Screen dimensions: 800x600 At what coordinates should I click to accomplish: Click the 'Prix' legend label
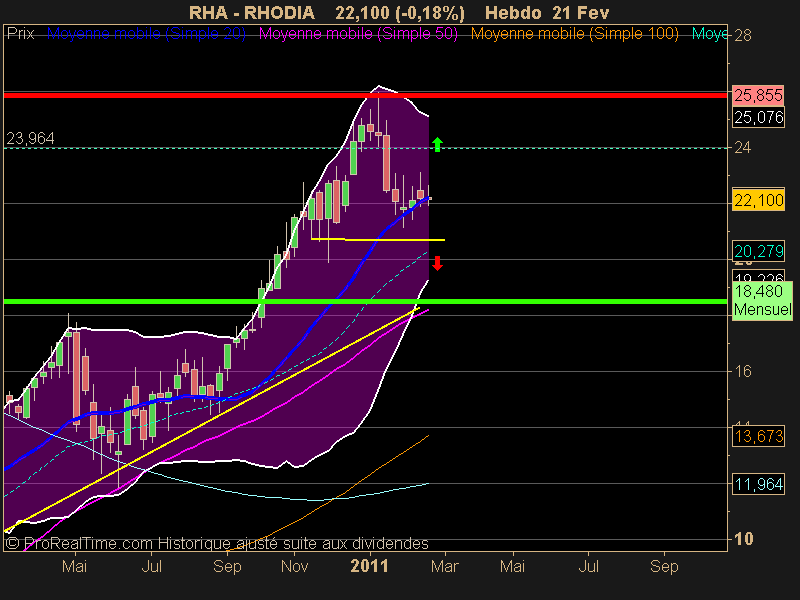click(20, 34)
